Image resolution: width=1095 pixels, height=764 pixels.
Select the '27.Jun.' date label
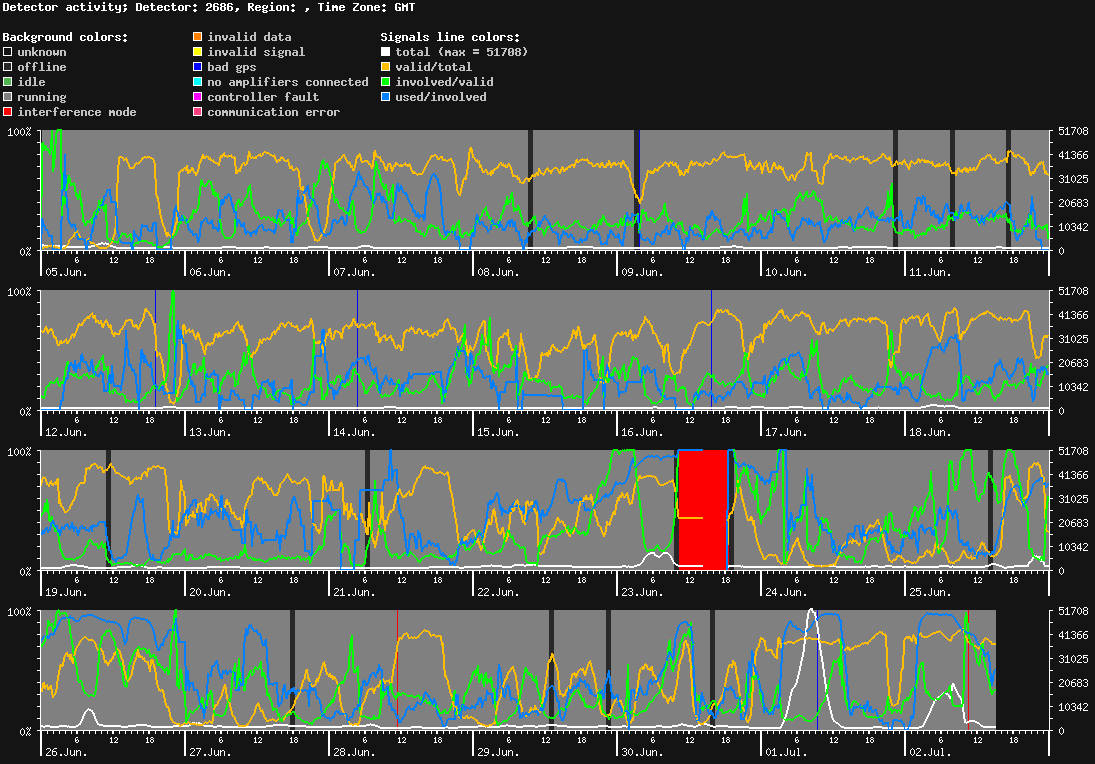click(210, 752)
